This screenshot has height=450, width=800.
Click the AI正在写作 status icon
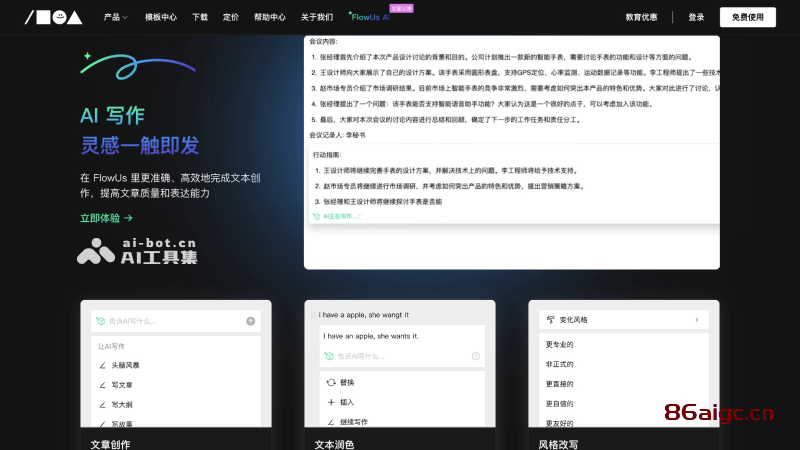[x=316, y=216]
